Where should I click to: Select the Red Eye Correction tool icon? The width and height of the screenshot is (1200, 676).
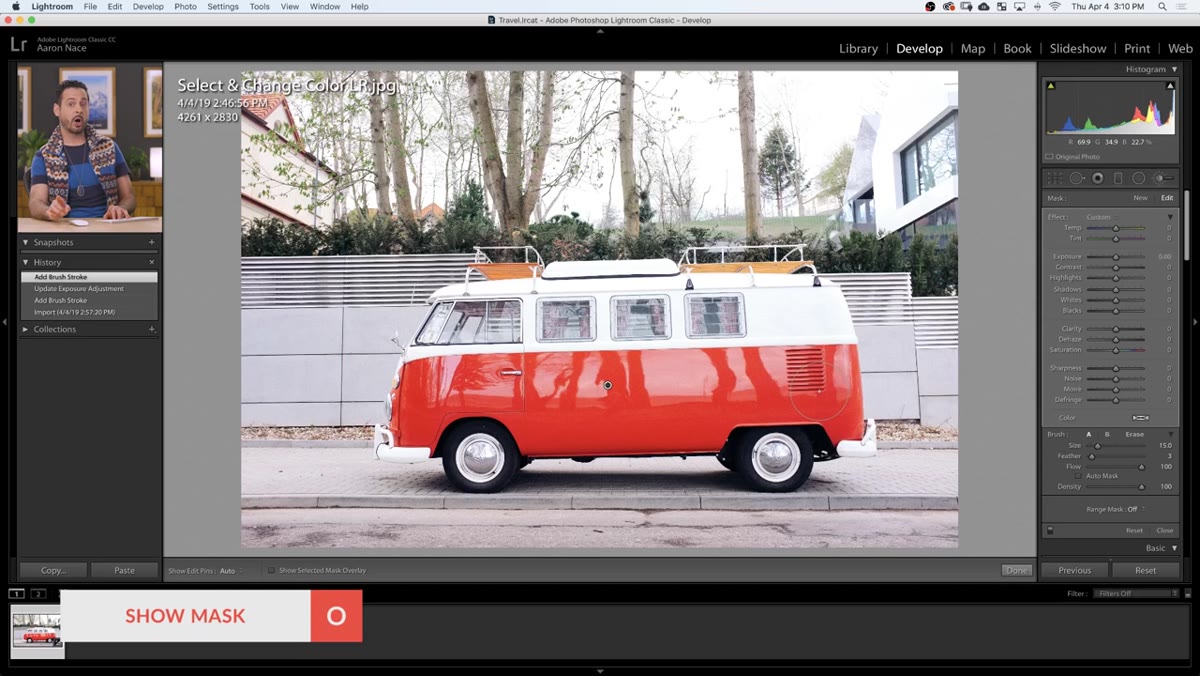pos(1097,178)
